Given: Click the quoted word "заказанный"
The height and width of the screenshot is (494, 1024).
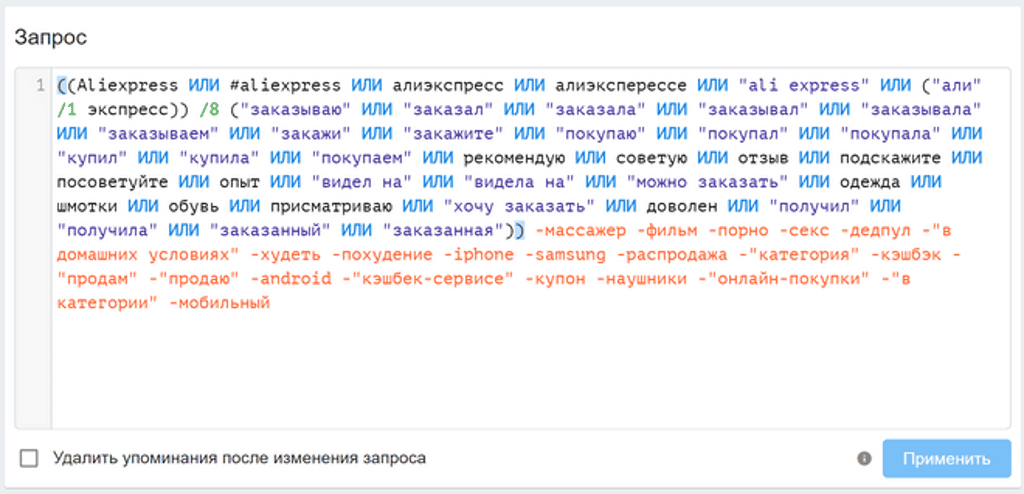Looking at the screenshot, I should [x=270, y=231].
